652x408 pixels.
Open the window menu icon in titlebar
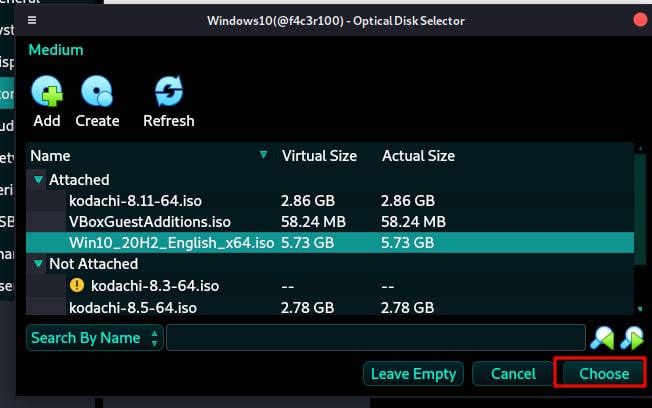(x=32, y=20)
